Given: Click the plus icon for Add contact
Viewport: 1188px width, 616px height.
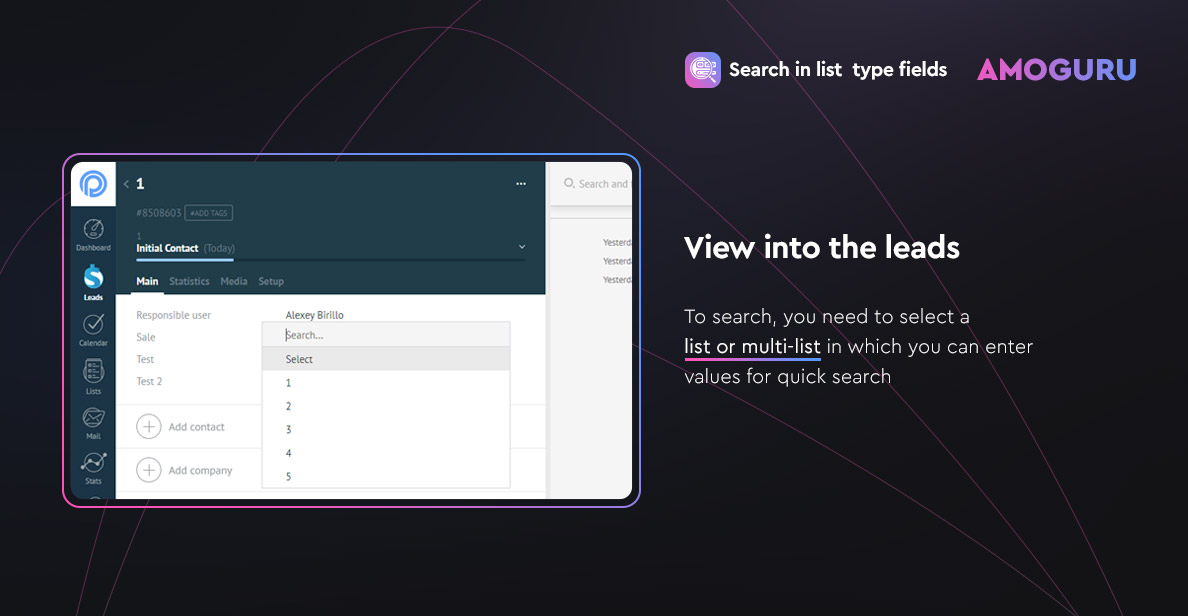Looking at the screenshot, I should click(x=148, y=427).
